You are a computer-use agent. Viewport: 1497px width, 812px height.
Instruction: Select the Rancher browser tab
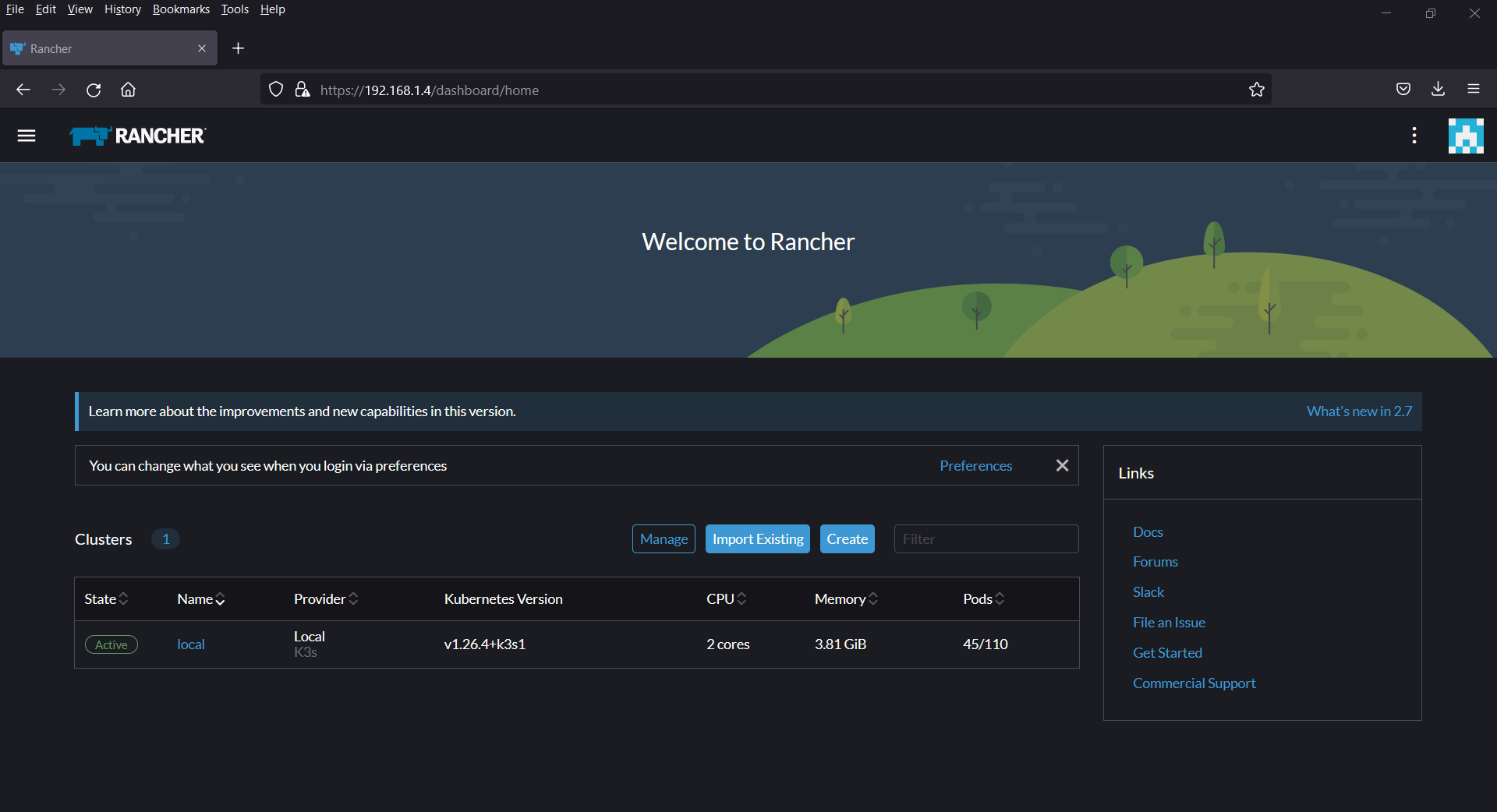pyautogui.click(x=110, y=48)
